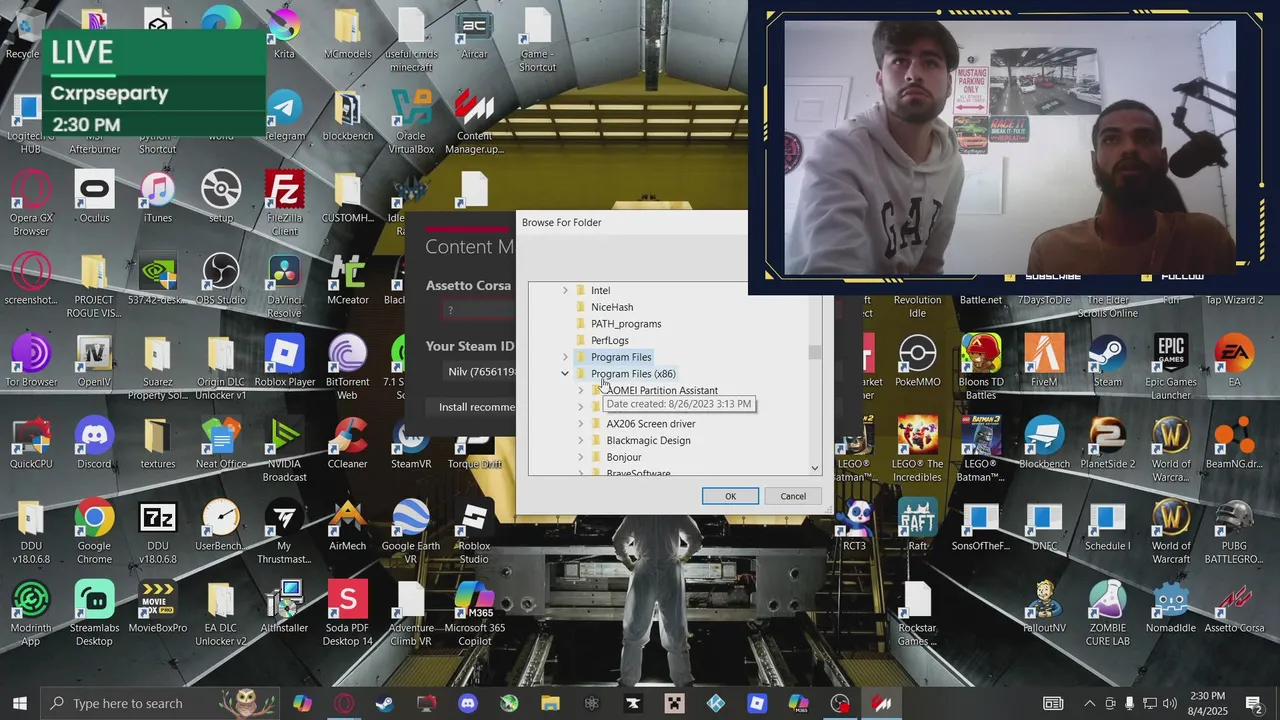Launch Roblox Player desktop icon

point(285,361)
